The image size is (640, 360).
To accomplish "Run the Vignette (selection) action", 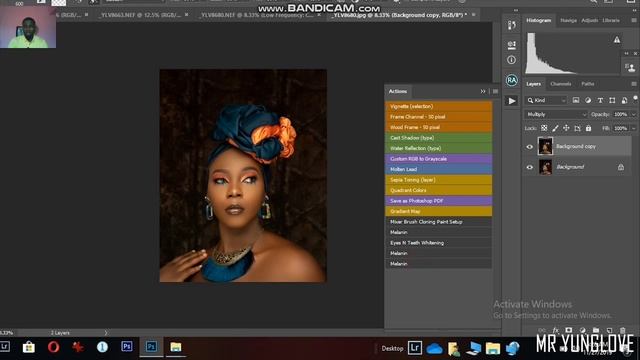I will [x=438, y=107].
